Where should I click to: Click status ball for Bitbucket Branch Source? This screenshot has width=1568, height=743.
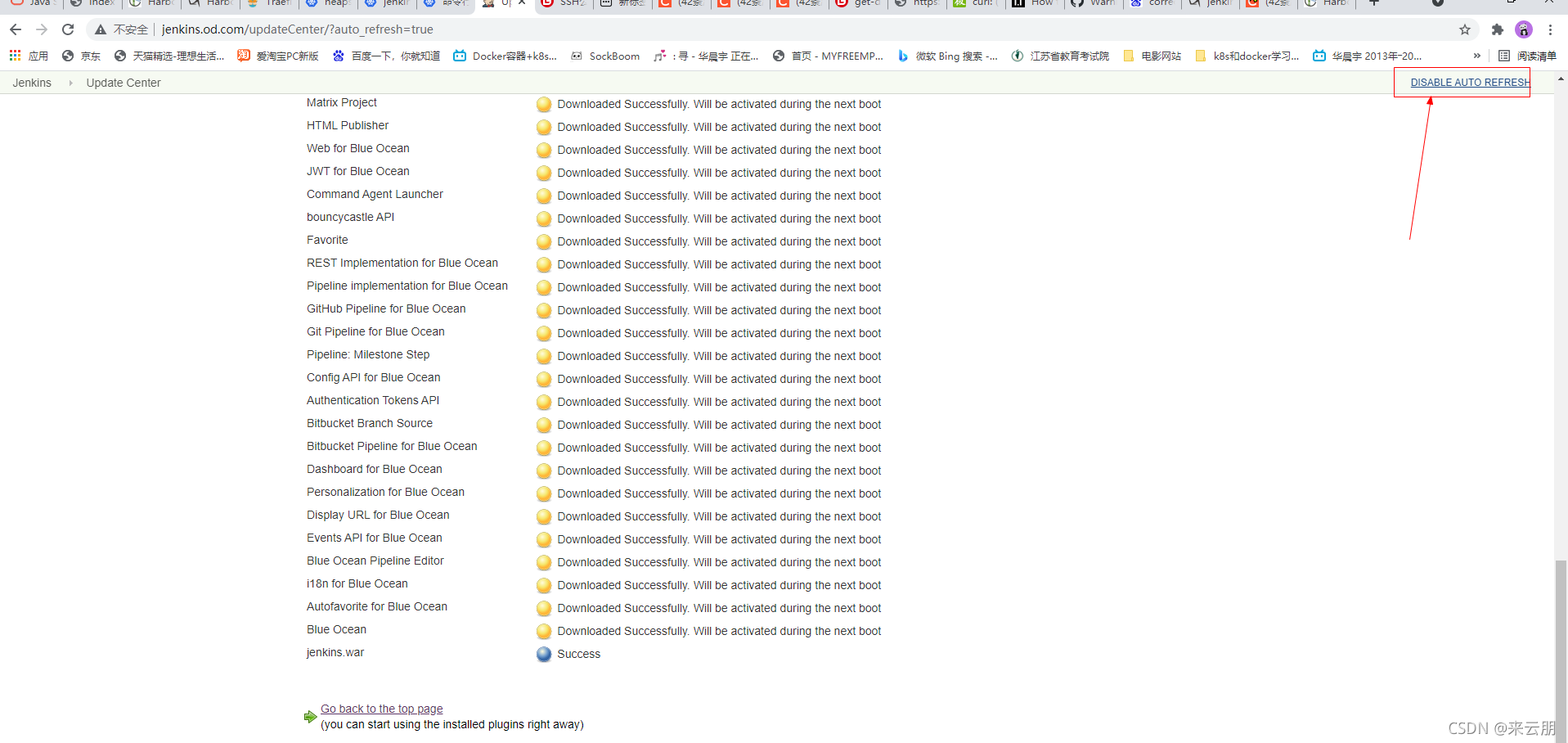tap(544, 426)
